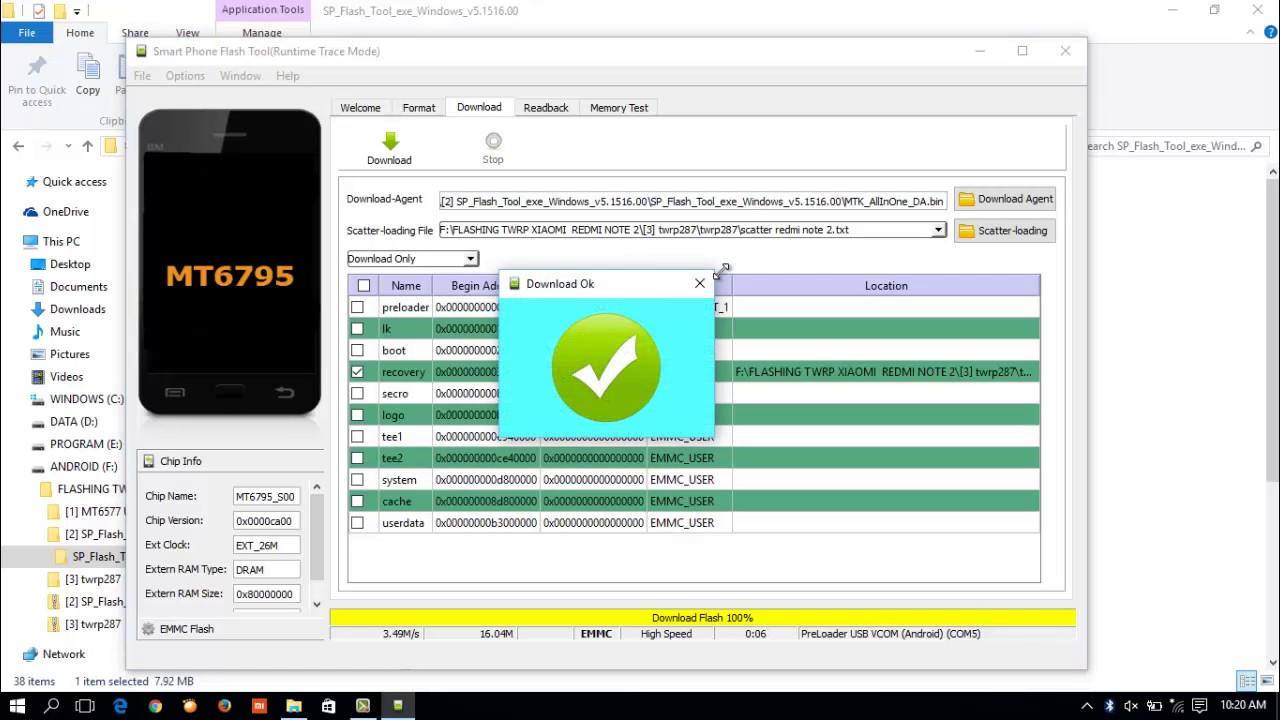Open Quick access in Explorer sidebar

tap(74, 182)
